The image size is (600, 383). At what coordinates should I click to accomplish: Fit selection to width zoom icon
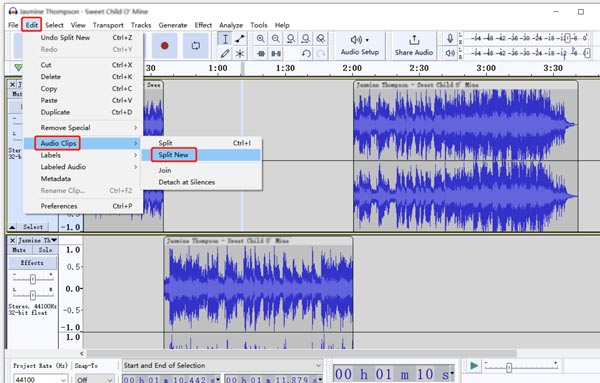click(x=290, y=39)
